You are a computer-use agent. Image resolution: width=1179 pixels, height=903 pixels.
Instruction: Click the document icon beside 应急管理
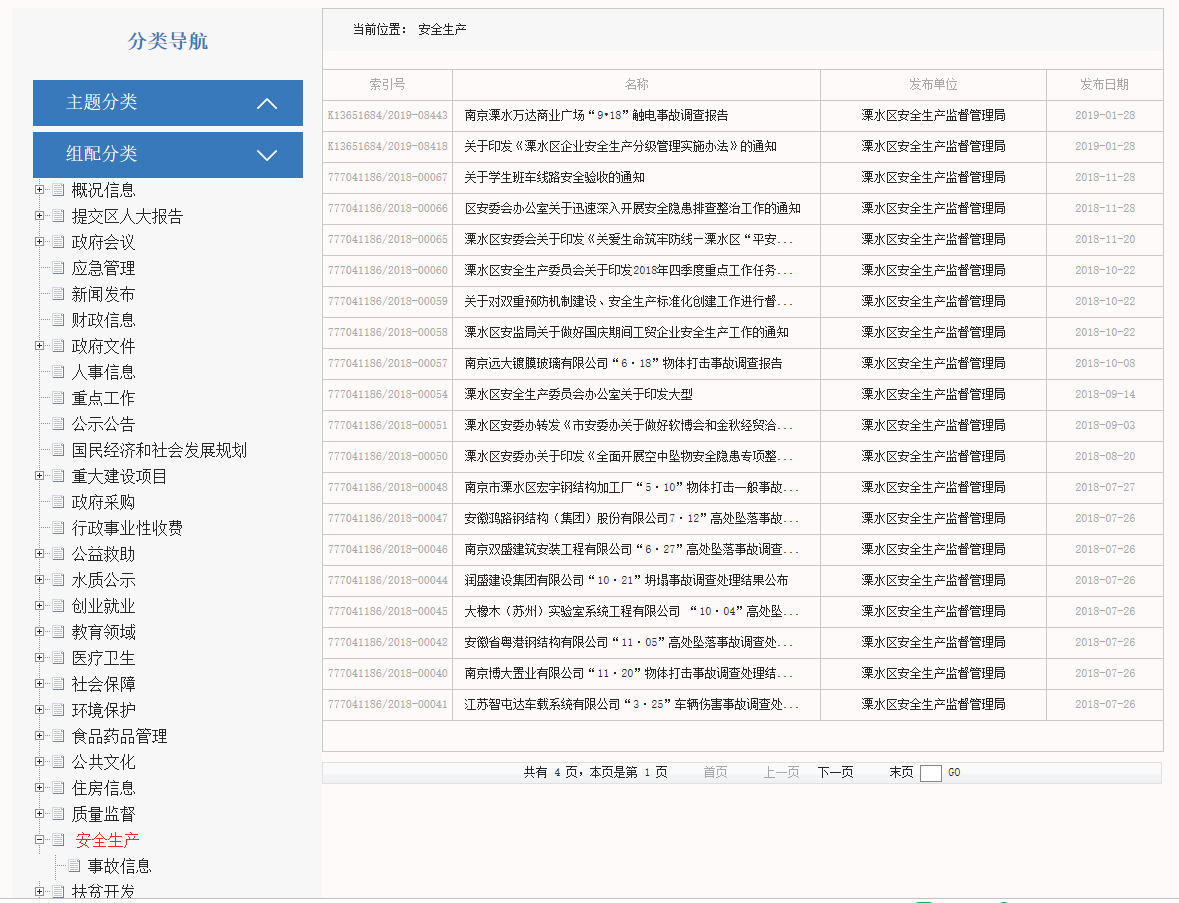click(x=58, y=268)
